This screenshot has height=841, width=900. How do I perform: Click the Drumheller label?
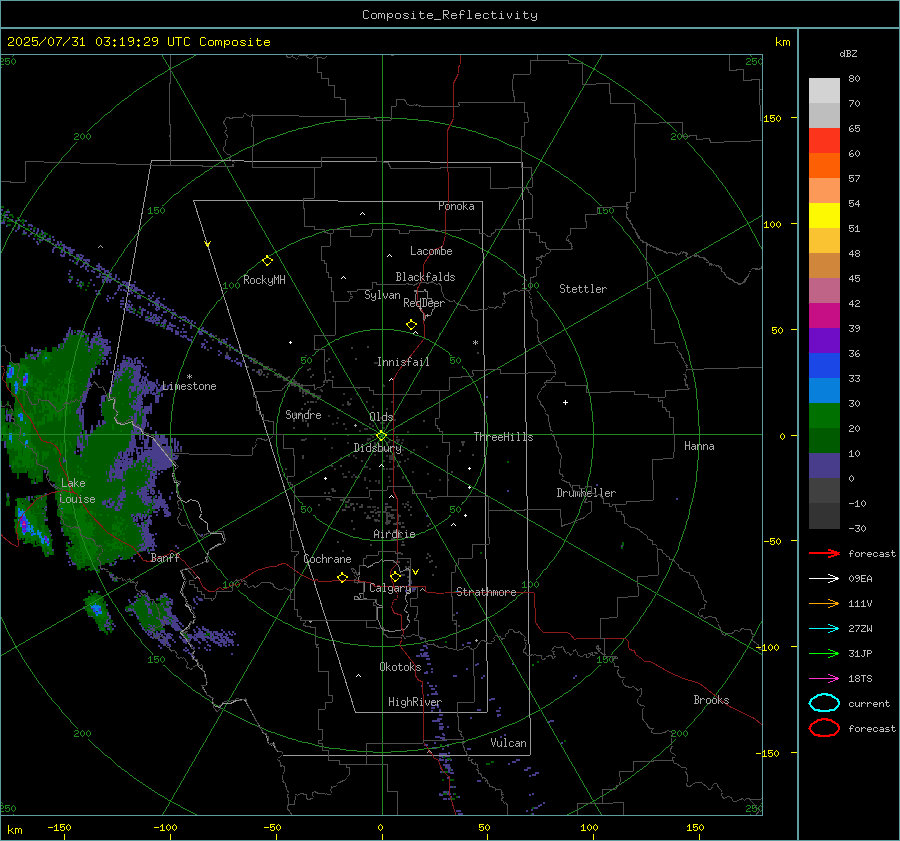(586, 493)
